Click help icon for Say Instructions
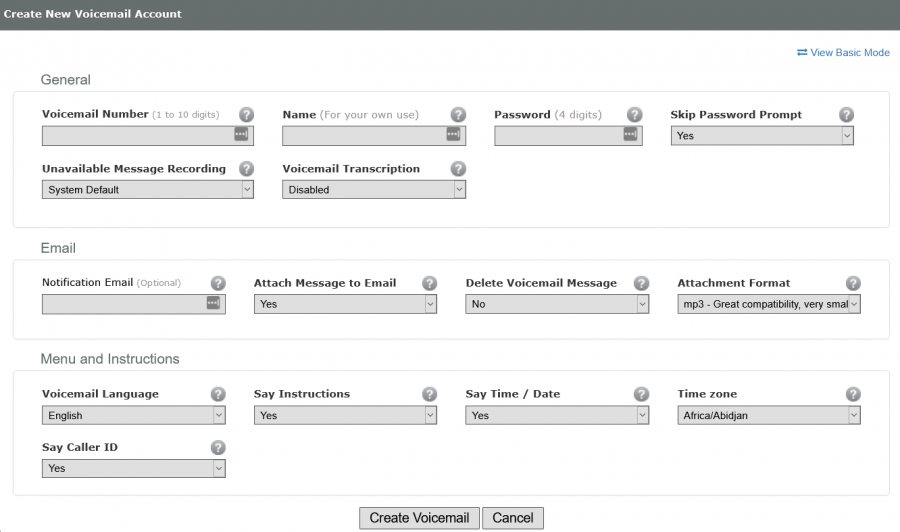This screenshot has height=532, width=900. (429, 394)
